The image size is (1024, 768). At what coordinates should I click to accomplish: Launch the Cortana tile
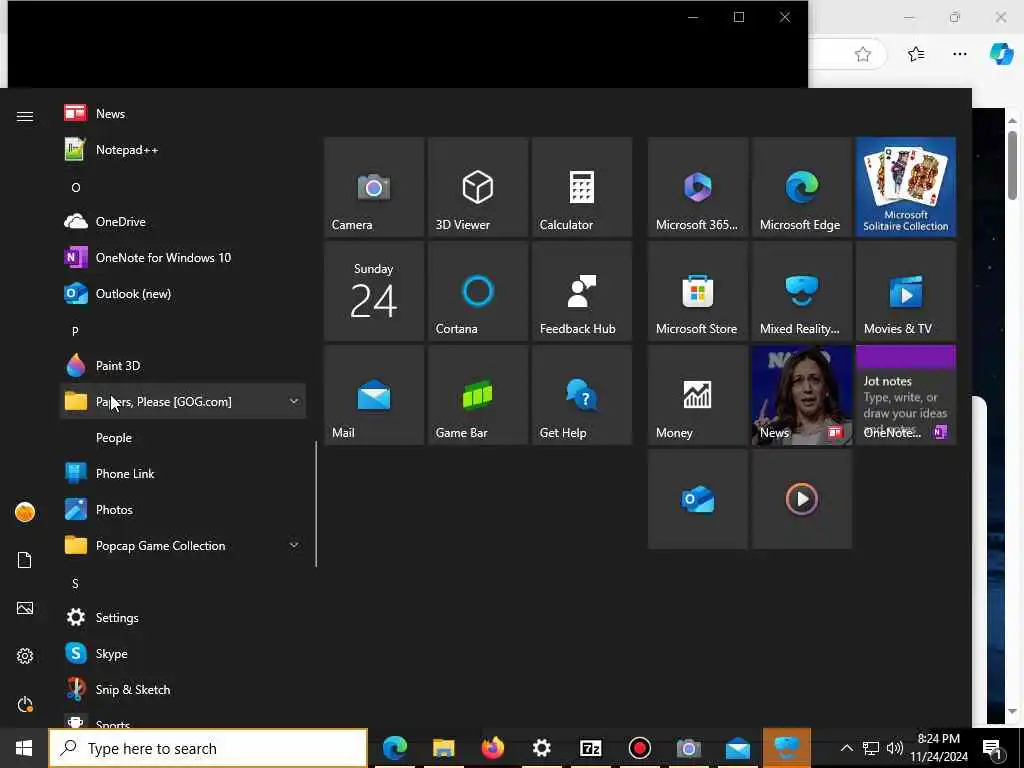[x=477, y=291]
